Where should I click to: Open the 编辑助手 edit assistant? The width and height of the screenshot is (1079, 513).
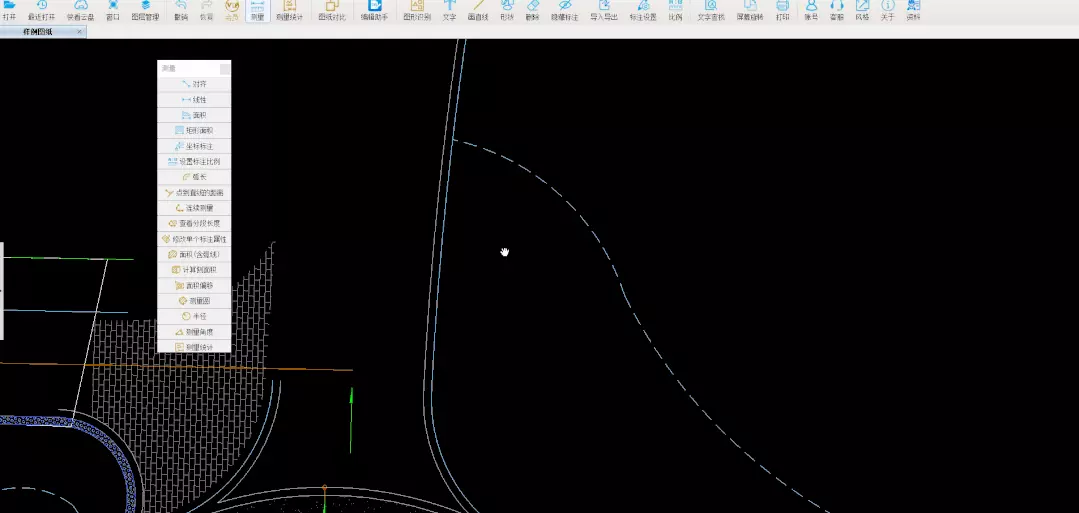click(x=375, y=10)
